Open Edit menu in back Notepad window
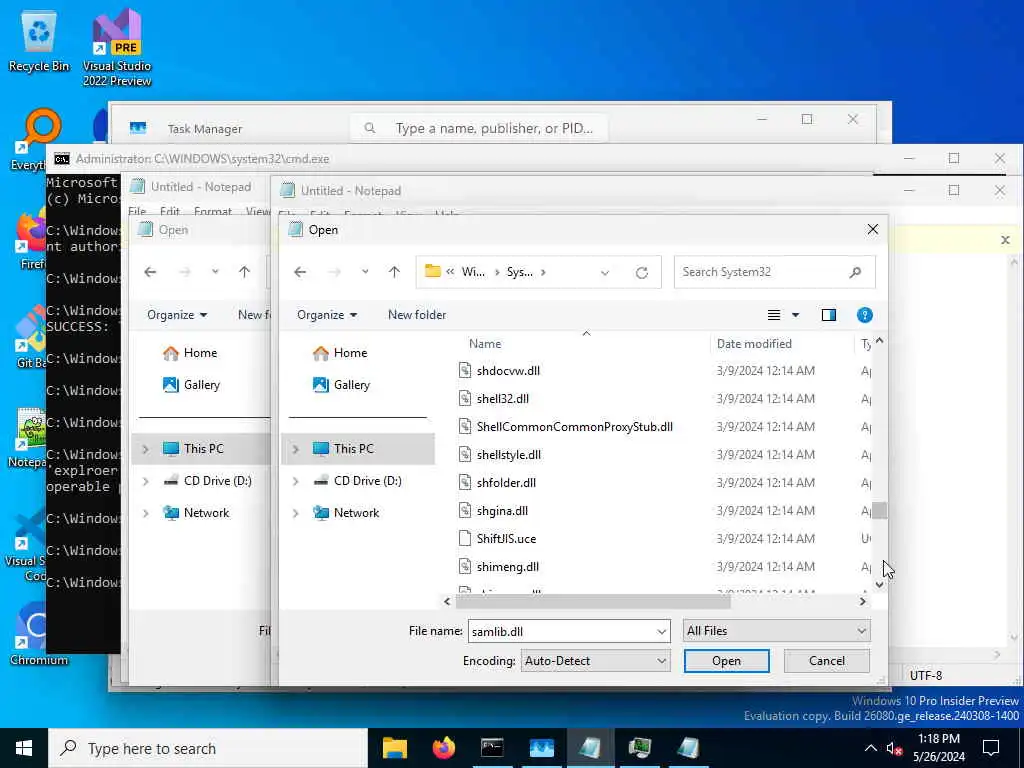This screenshot has height=768, width=1024. (170, 211)
